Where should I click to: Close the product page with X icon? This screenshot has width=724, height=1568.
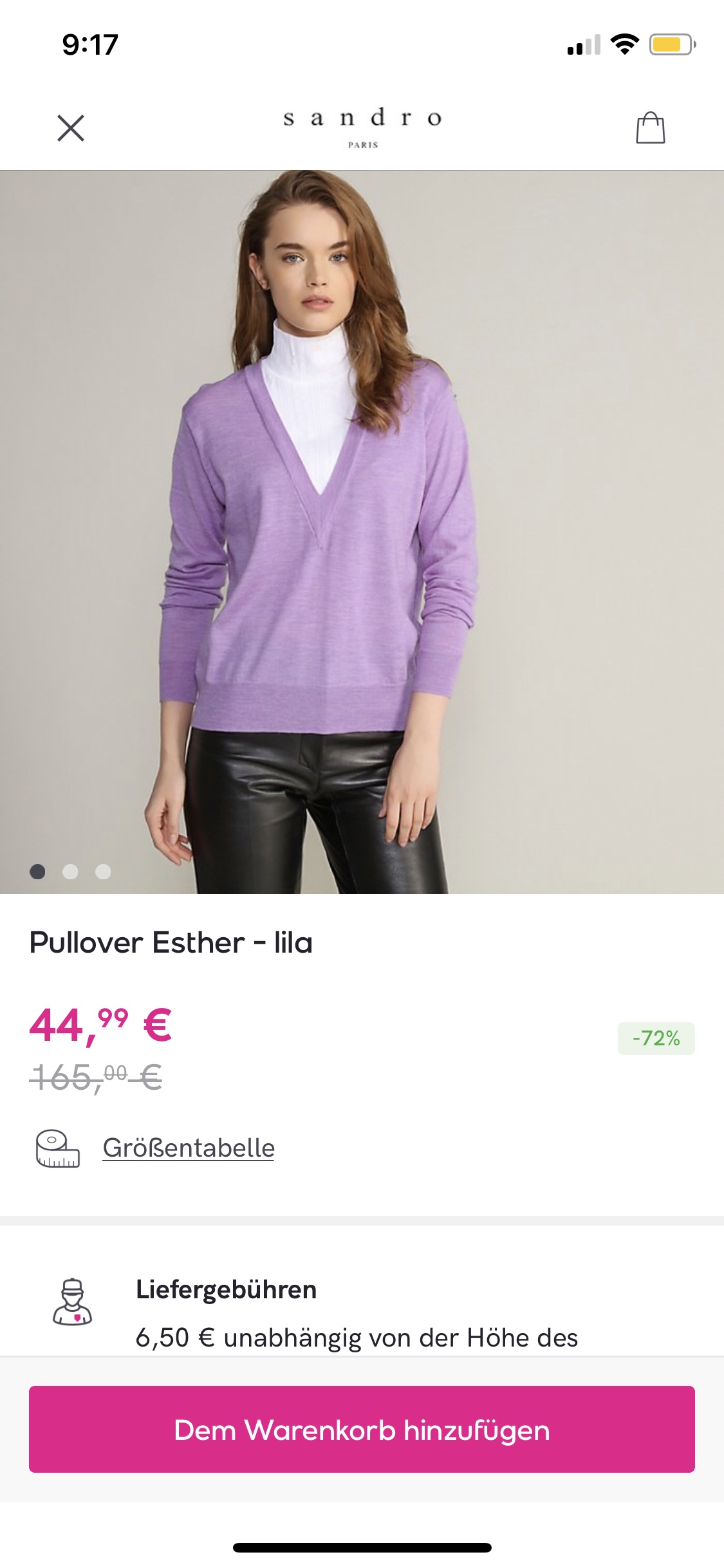pyautogui.click(x=71, y=127)
